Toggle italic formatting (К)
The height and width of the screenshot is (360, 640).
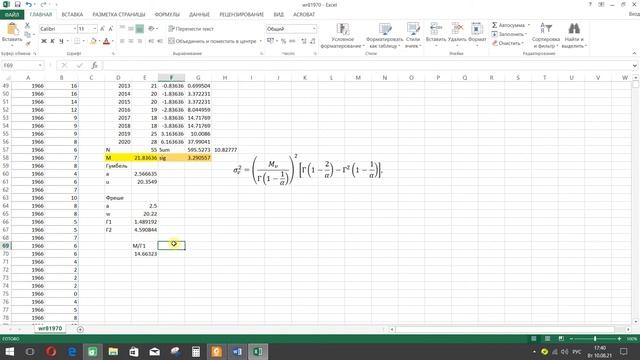(52, 41)
